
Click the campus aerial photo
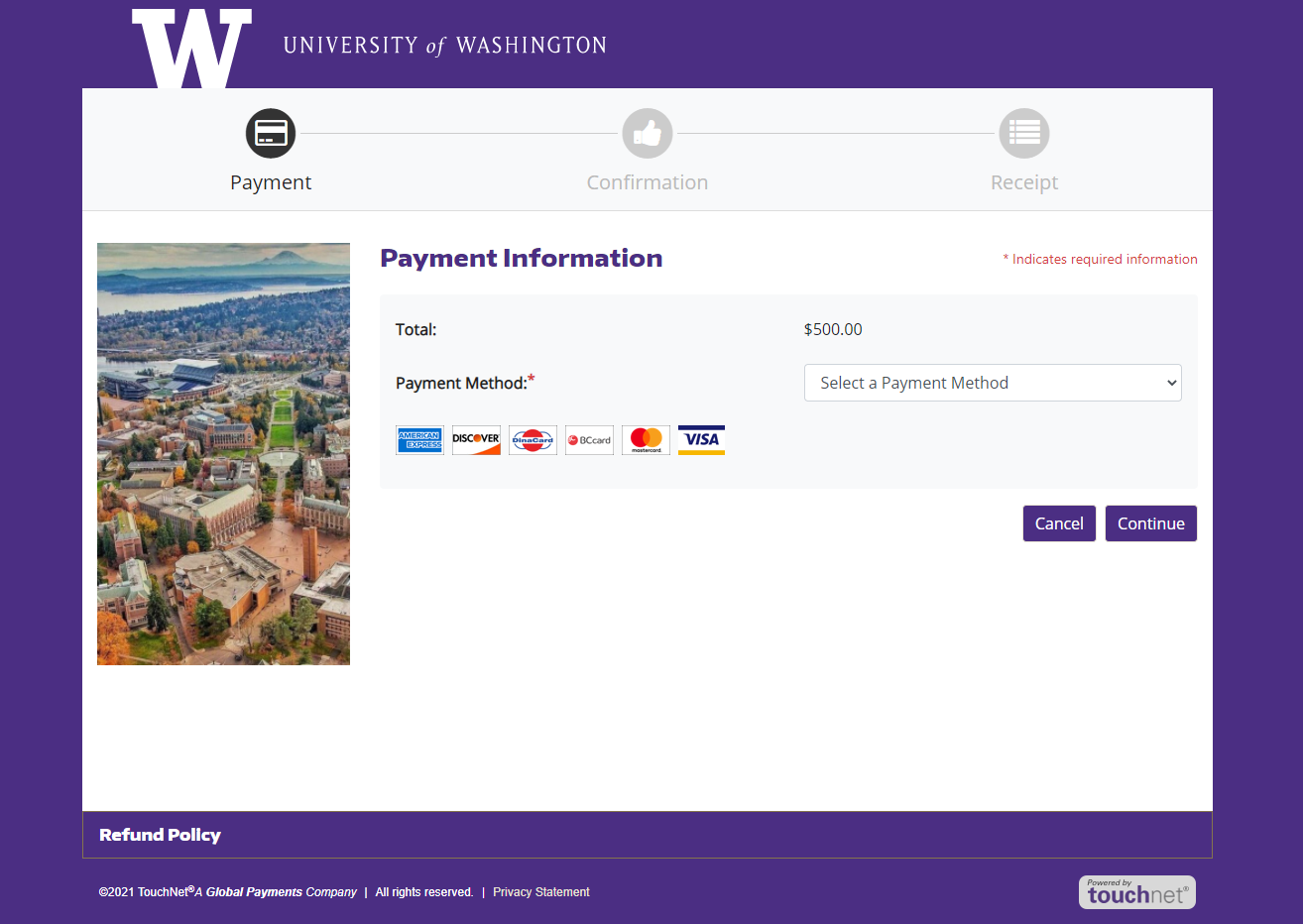[x=223, y=453]
